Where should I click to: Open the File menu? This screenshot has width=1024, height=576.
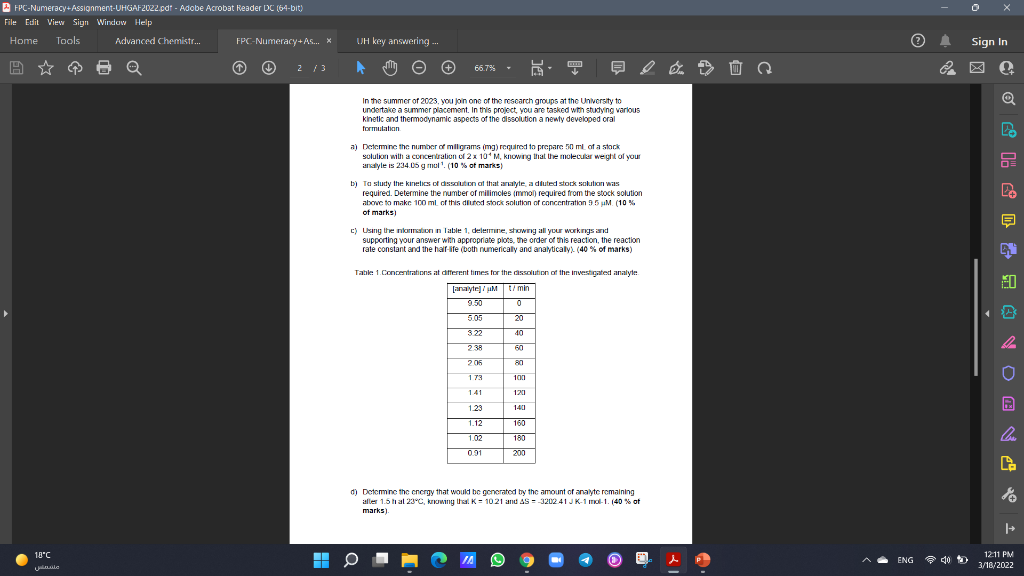(x=10, y=22)
